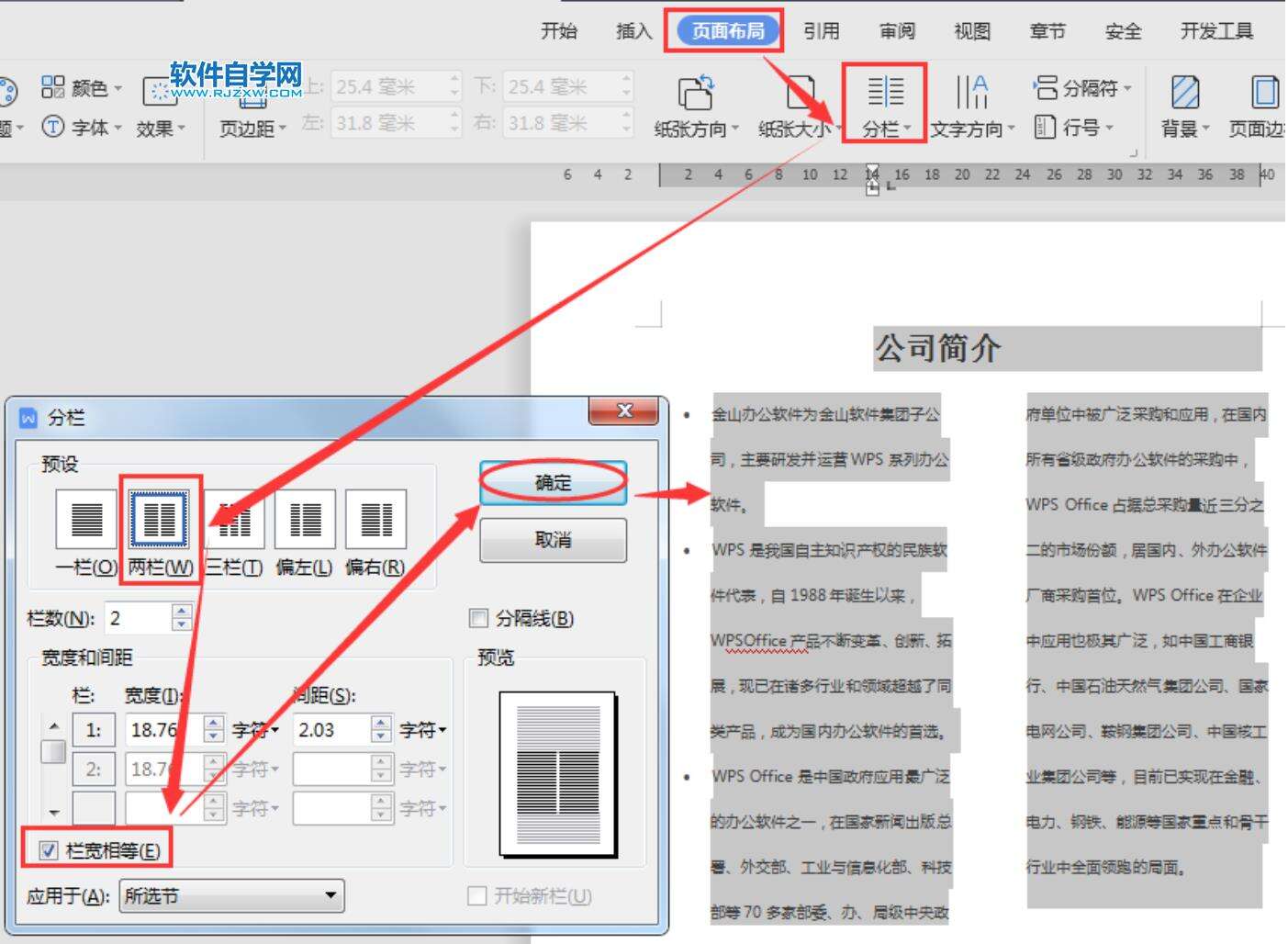The height and width of the screenshot is (944, 1288).
Task: Open the 分隔符 breaks menu
Action: pyautogui.click(x=1082, y=88)
